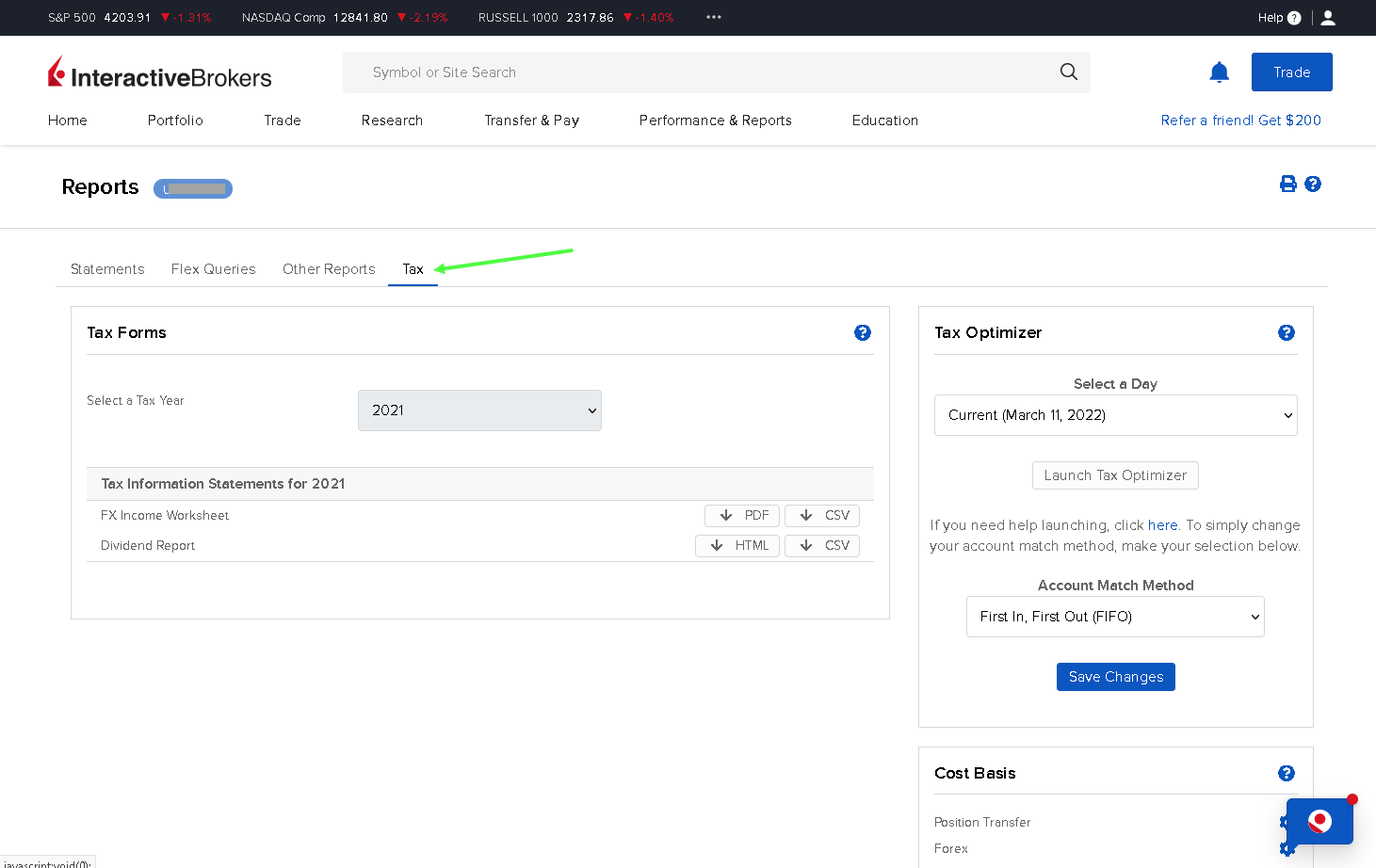Download Dividend Report as HTML
The height and width of the screenshot is (868, 1376).
coord(737,545)
